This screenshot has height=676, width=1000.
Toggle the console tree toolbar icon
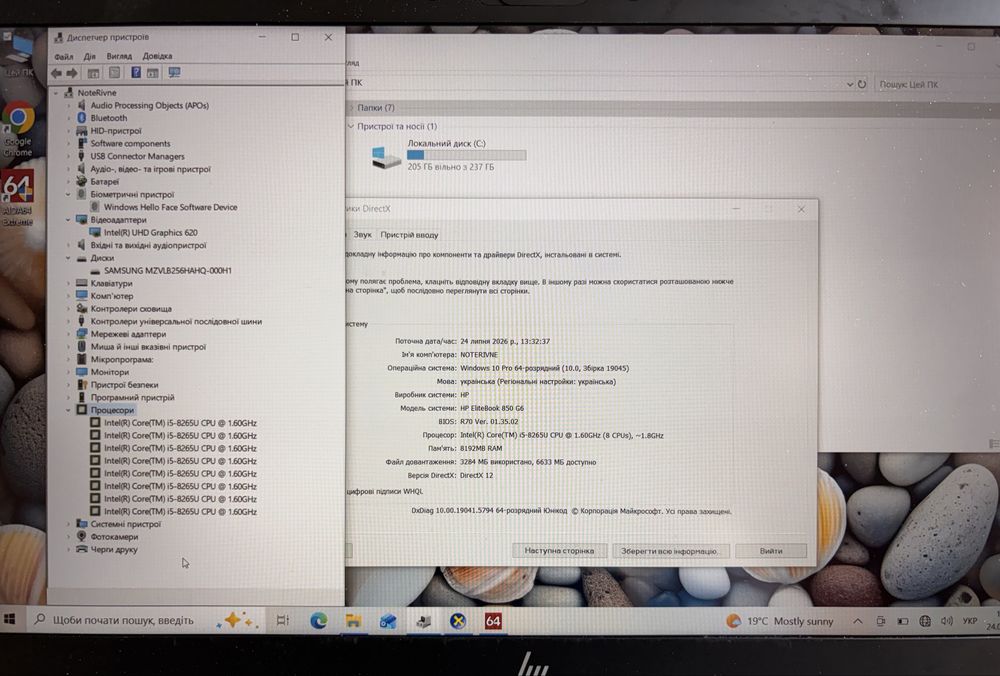pyautogui.click(x=93, y=73)
